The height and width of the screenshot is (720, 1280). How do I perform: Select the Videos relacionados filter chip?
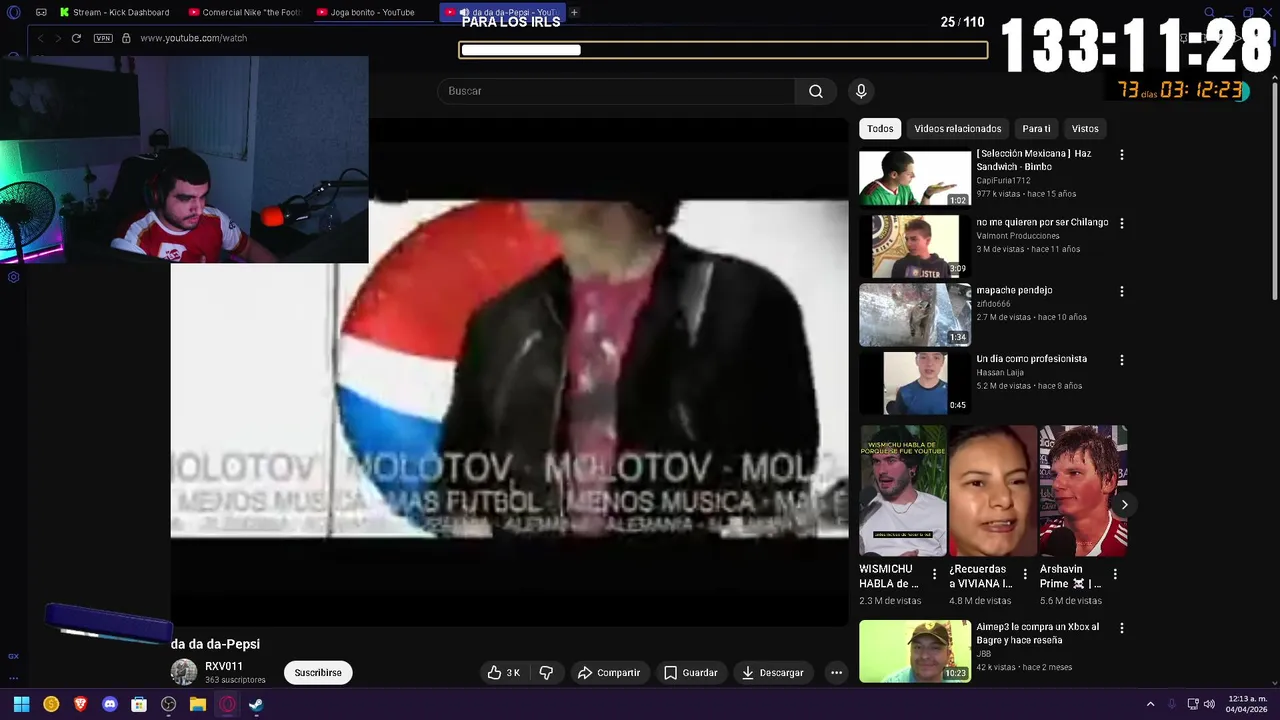957,129
